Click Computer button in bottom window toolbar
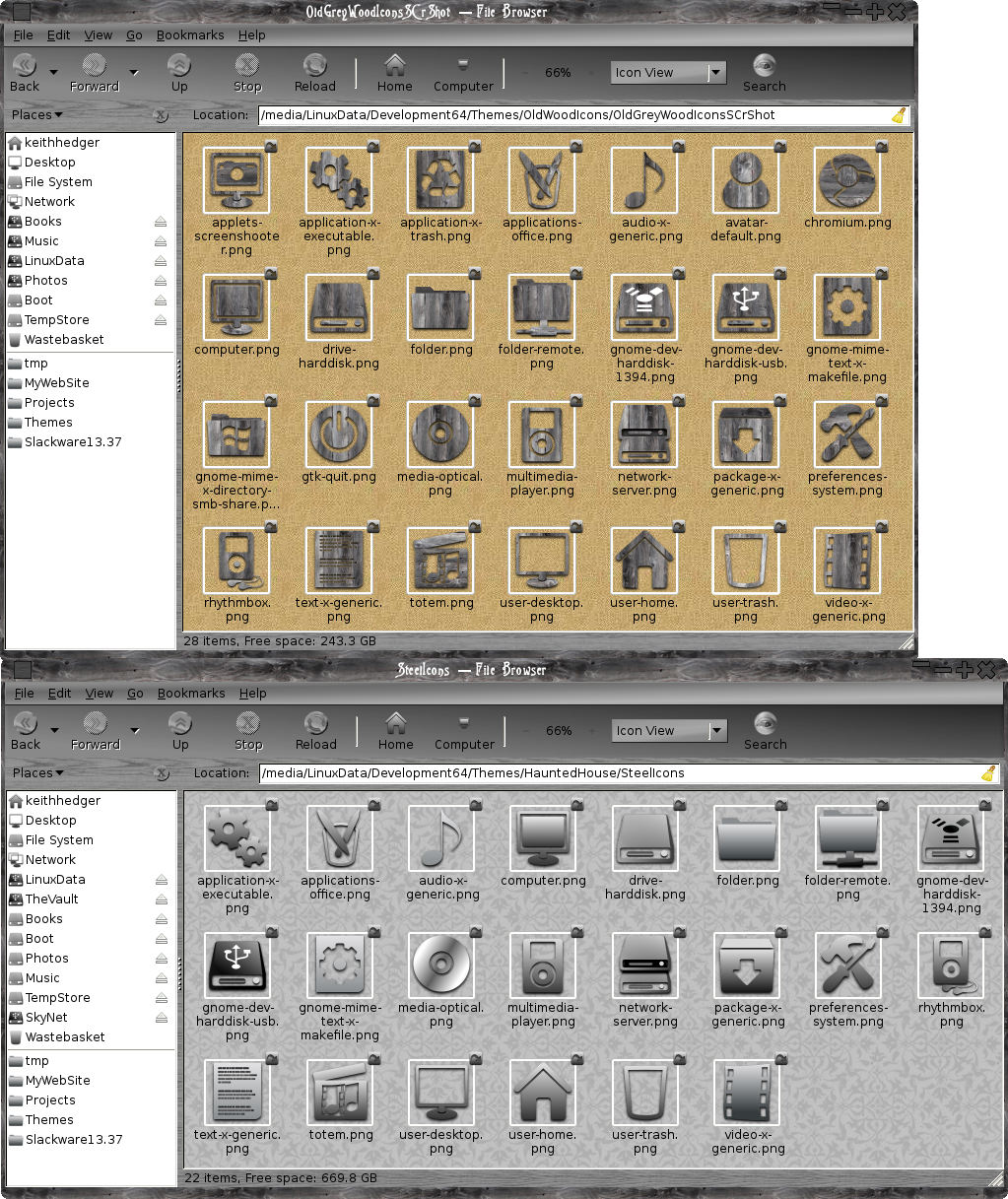This screenshot has height=1199, width=1008. 464,731
